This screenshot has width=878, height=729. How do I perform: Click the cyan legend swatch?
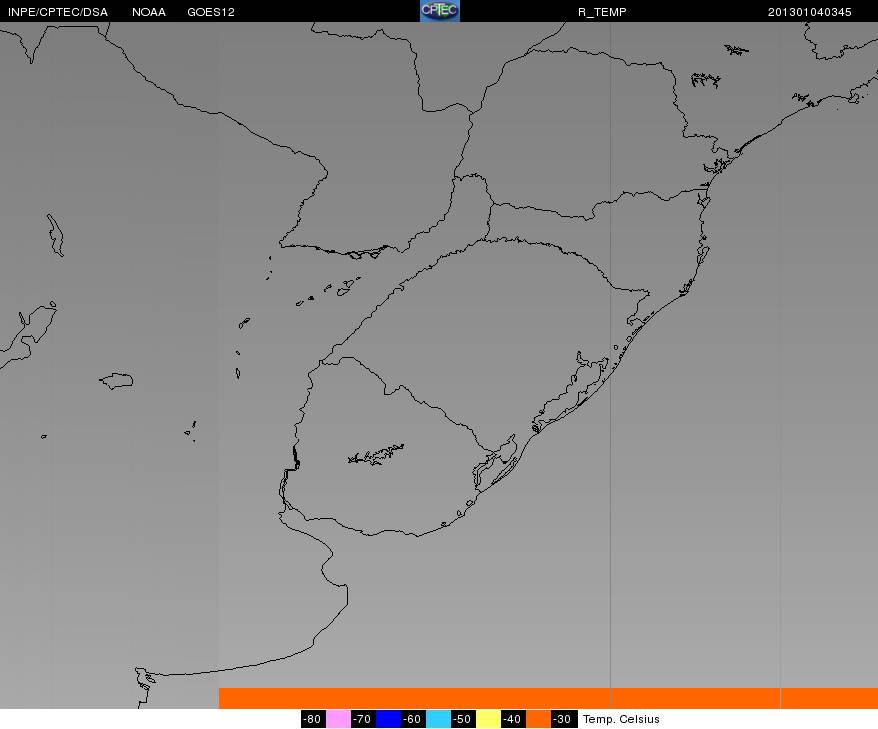[438, 719]
